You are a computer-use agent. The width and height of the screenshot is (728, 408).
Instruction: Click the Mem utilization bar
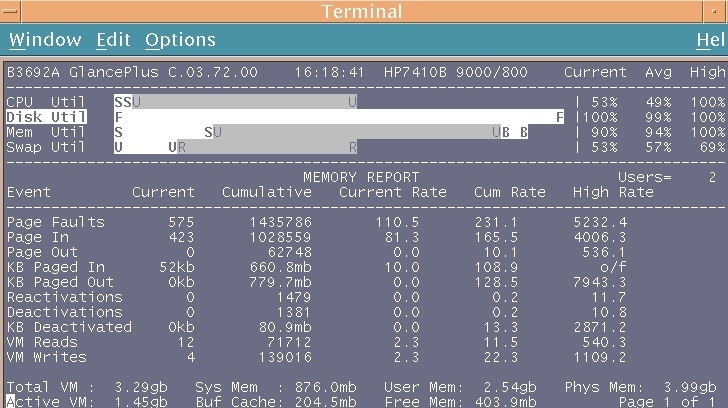[321, 132]
